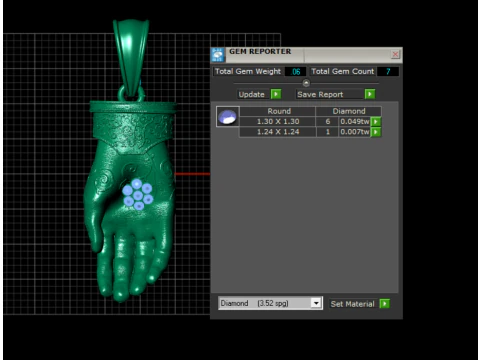This screenshot has width=480, height=360.
Task: Click the 0.049tw weight cell
Action: pyautogui.click(x=355, y=122)
